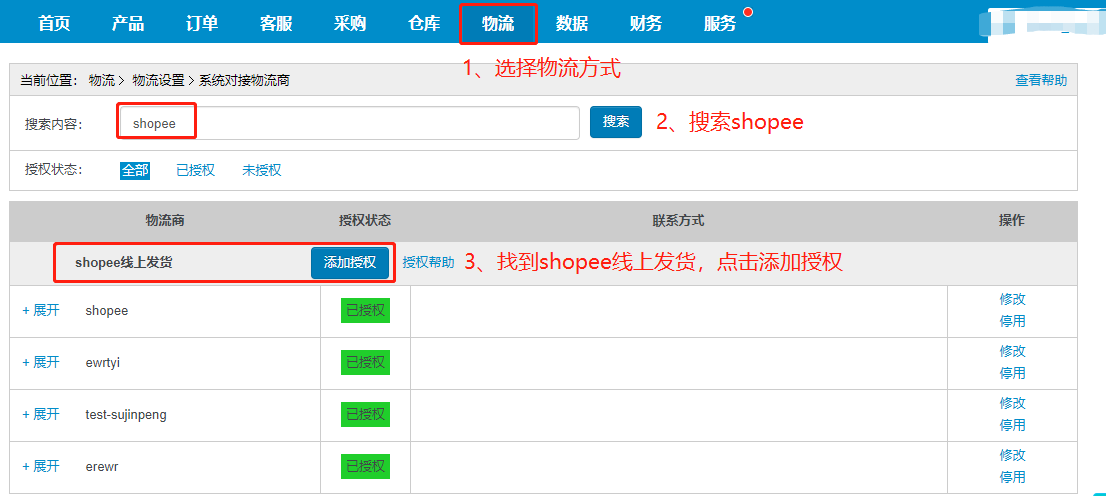Click the 物流 breadcrumb link
Screen dimensions: 1106x496
pos(102,80)
